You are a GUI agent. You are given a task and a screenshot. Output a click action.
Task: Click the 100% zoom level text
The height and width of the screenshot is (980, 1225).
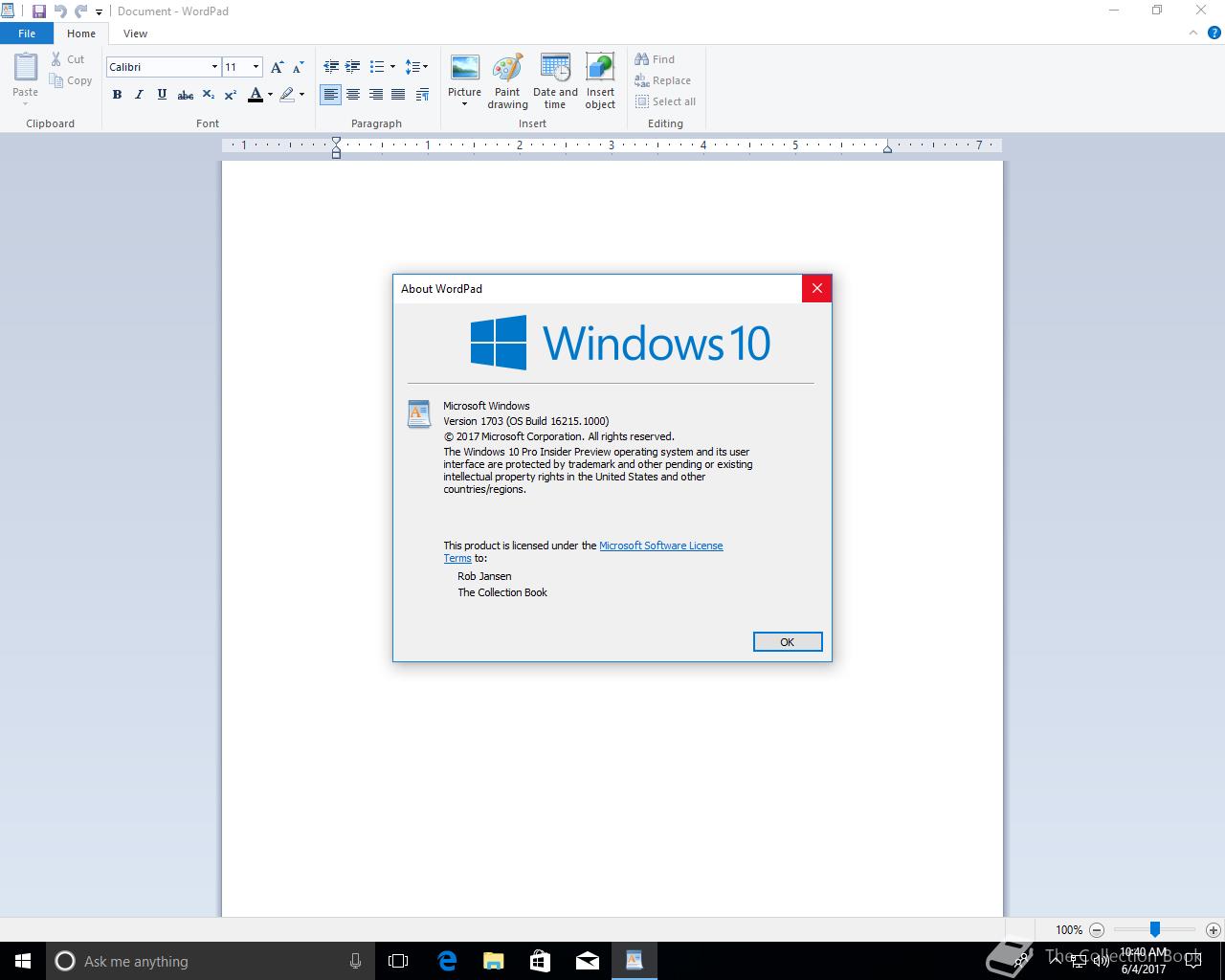tap(1069, 930)
